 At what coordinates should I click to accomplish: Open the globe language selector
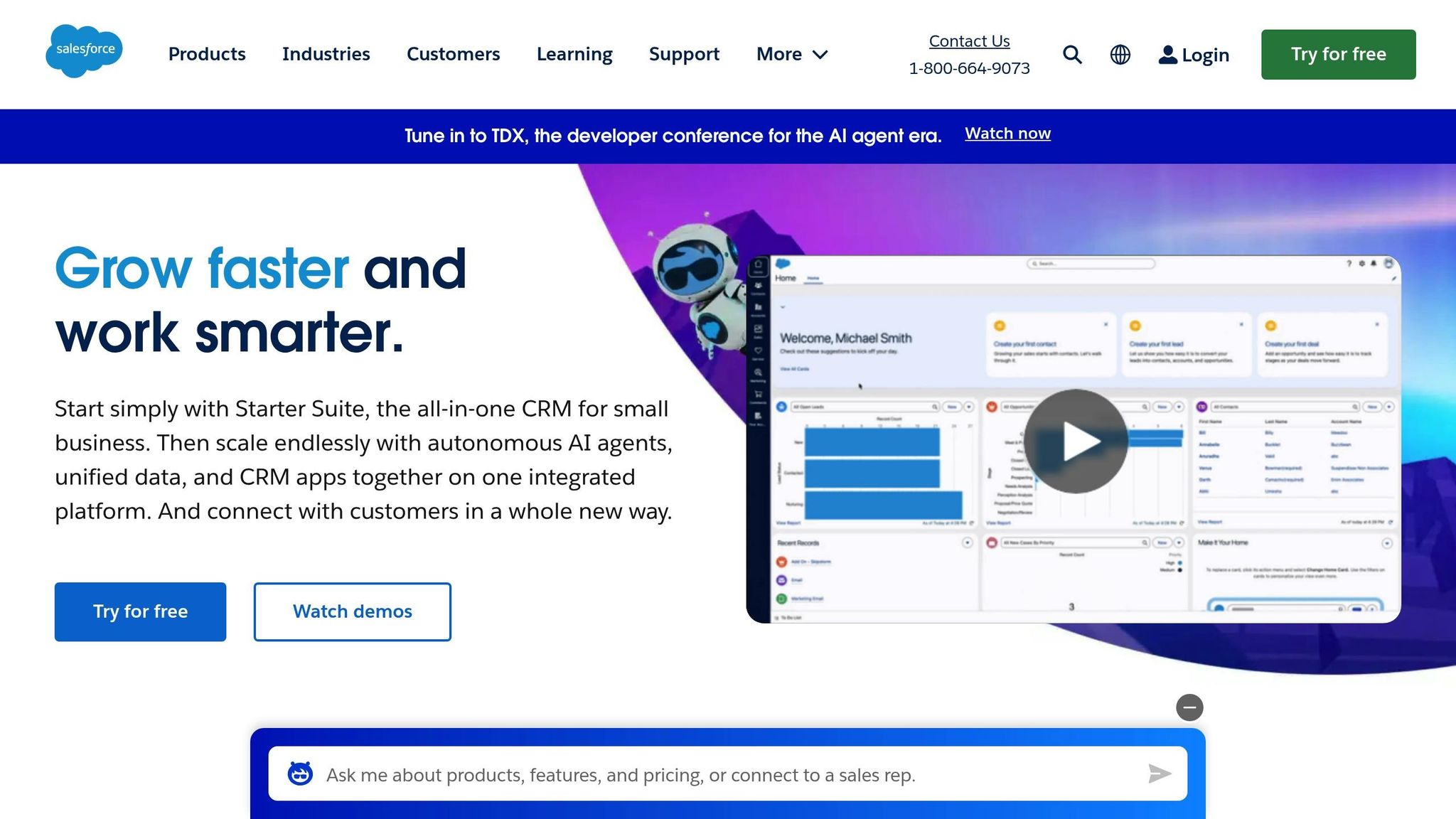(1120, 54)
